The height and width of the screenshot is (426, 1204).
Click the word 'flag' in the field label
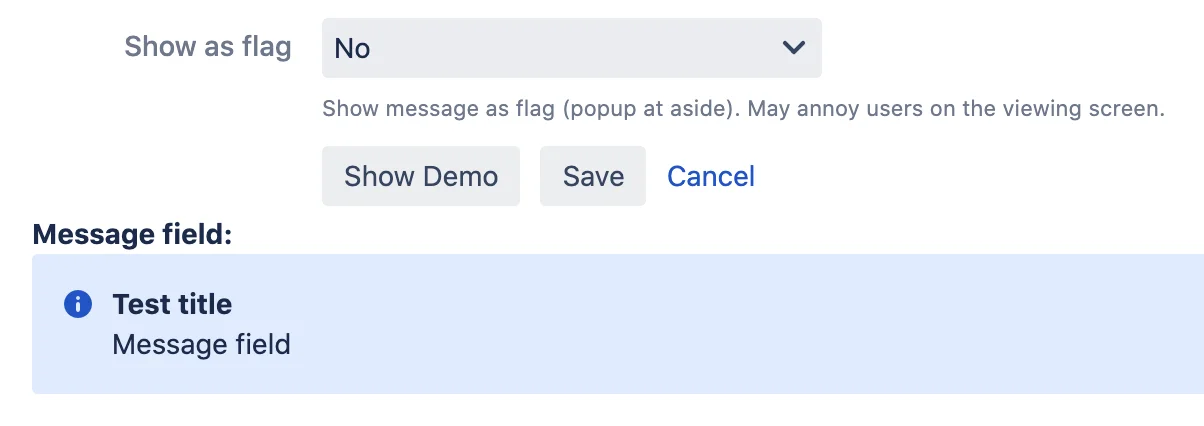coord(265,47)
